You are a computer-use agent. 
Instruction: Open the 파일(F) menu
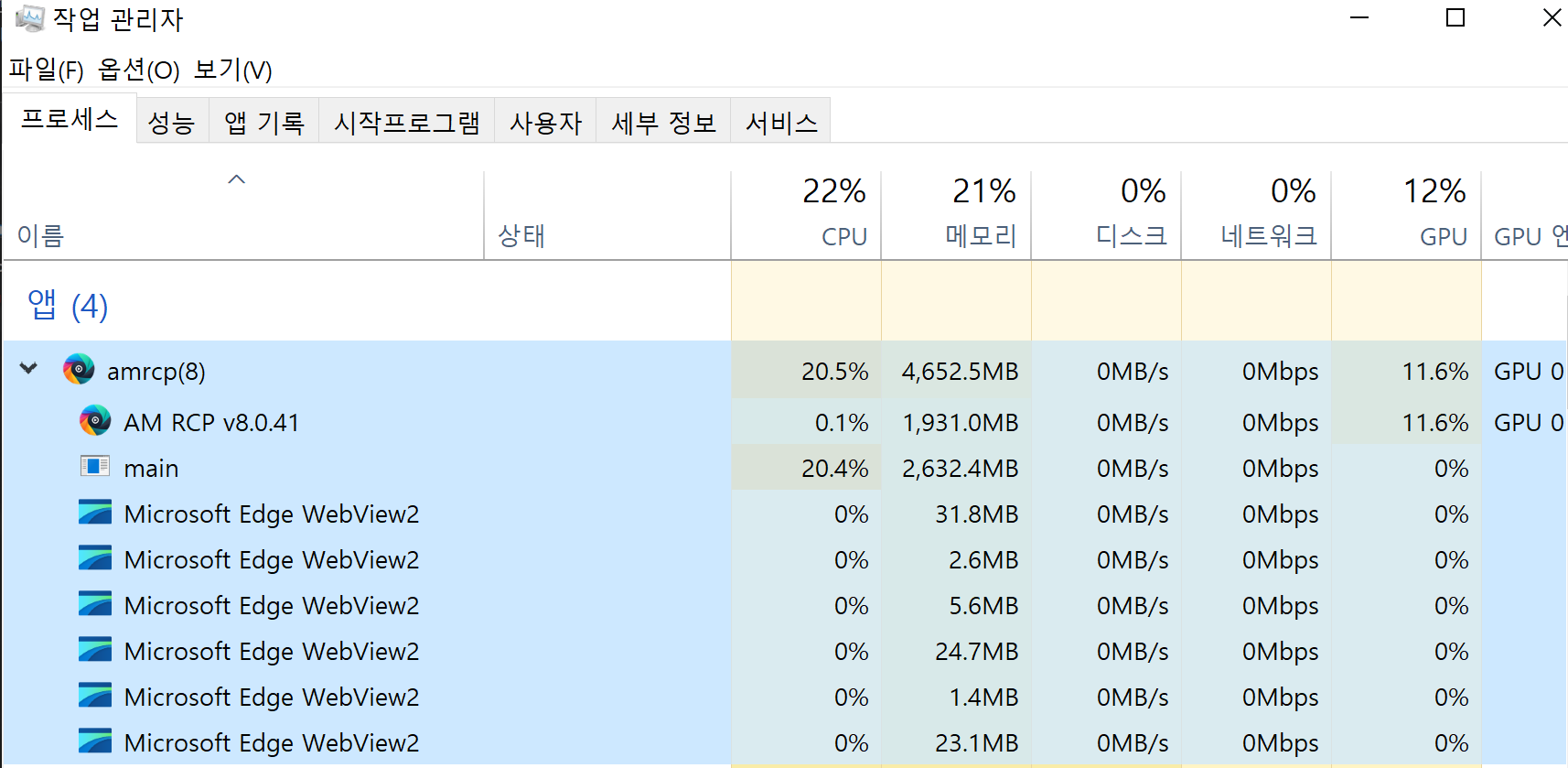point(46,70)
